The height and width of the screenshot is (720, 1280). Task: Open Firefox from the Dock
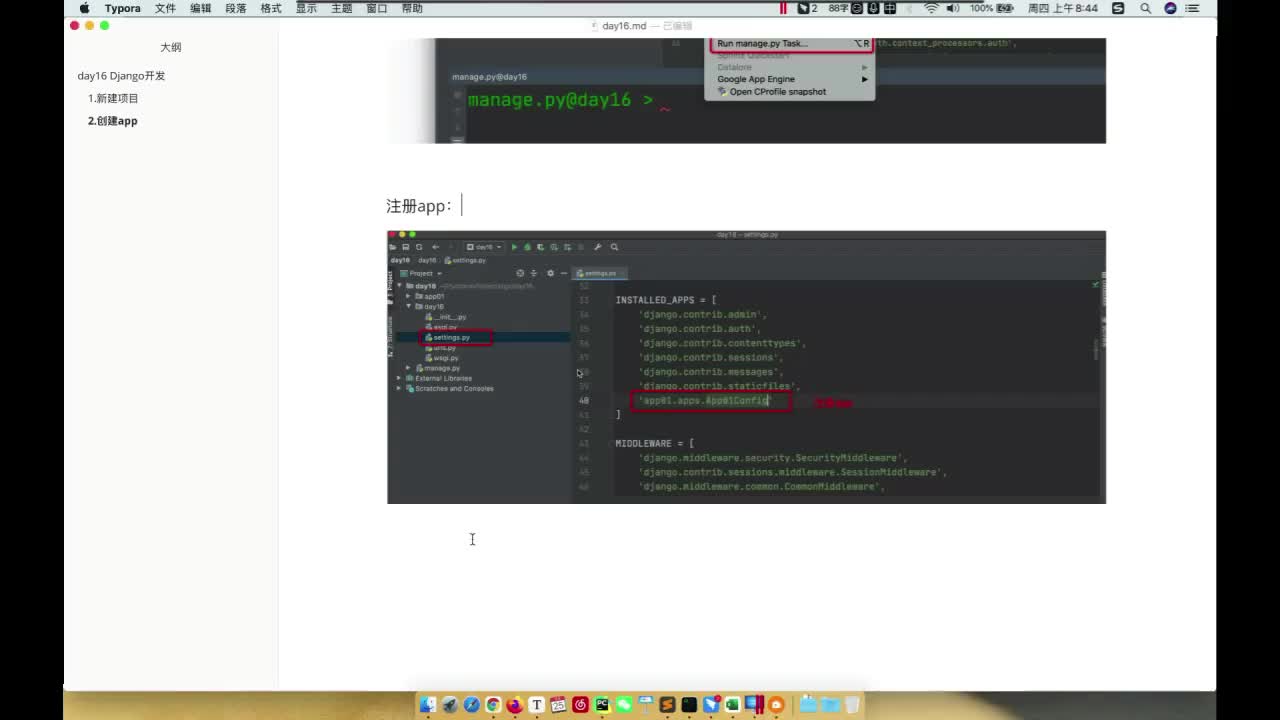point(515,704)
